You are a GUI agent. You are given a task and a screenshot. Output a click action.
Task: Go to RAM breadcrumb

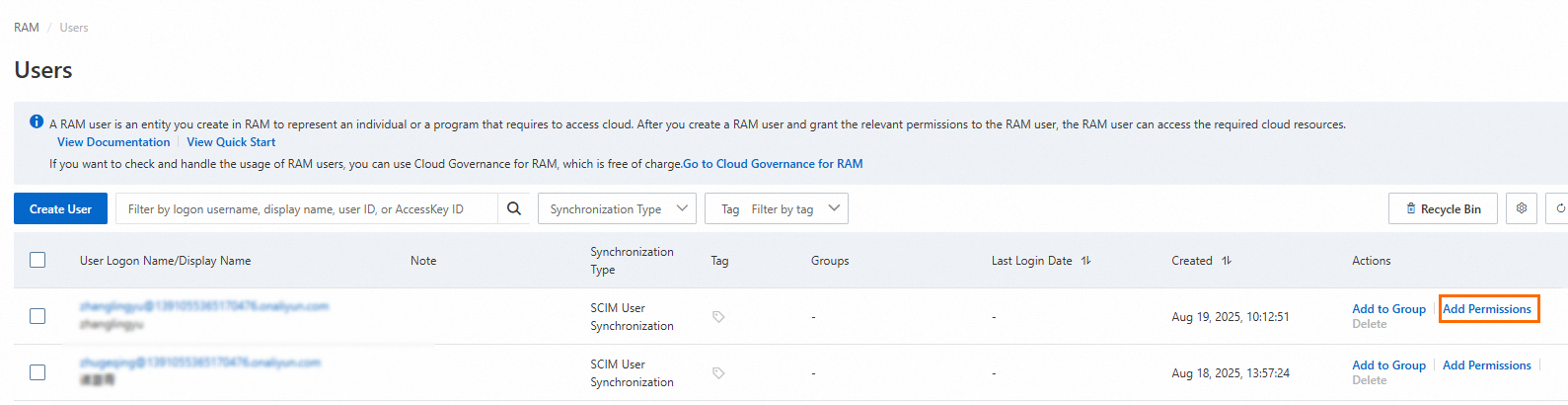coord(27,28)
